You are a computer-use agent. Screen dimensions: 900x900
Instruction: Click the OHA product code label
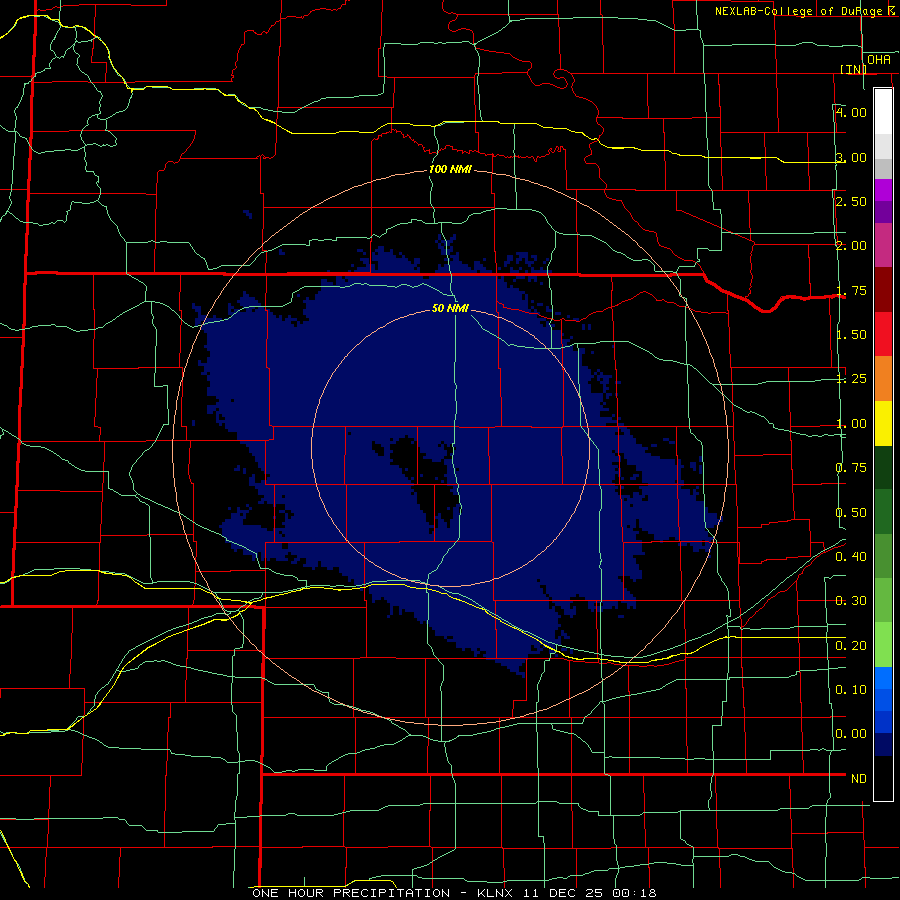coord(879,60)
